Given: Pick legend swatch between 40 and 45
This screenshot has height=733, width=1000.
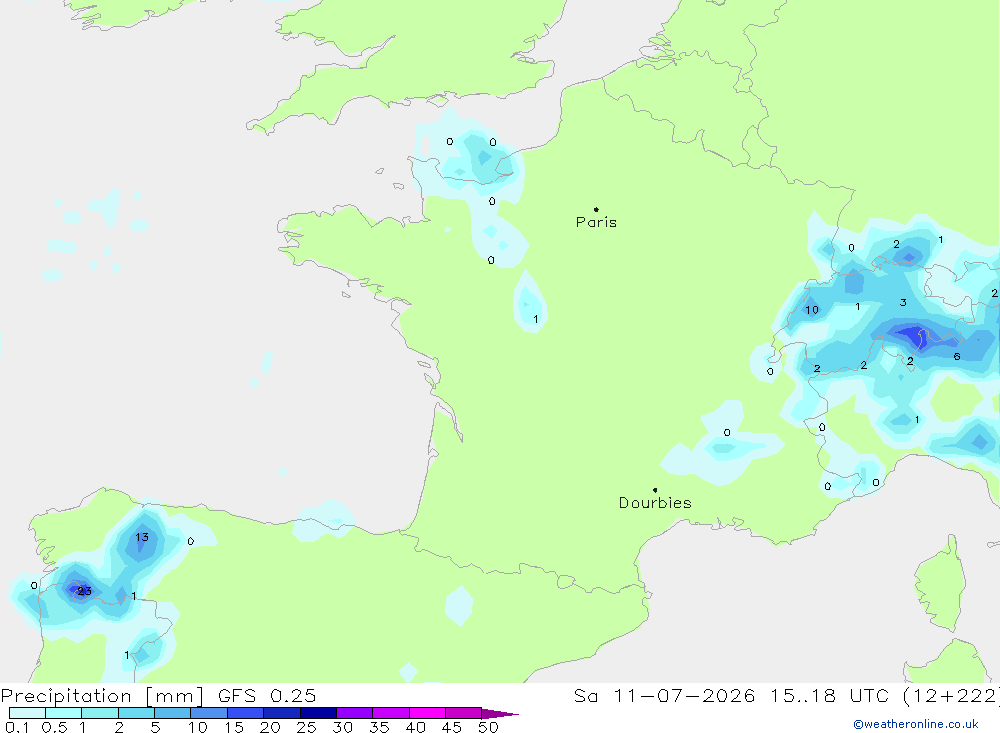Looking at the screenshot, I should 427,713.
